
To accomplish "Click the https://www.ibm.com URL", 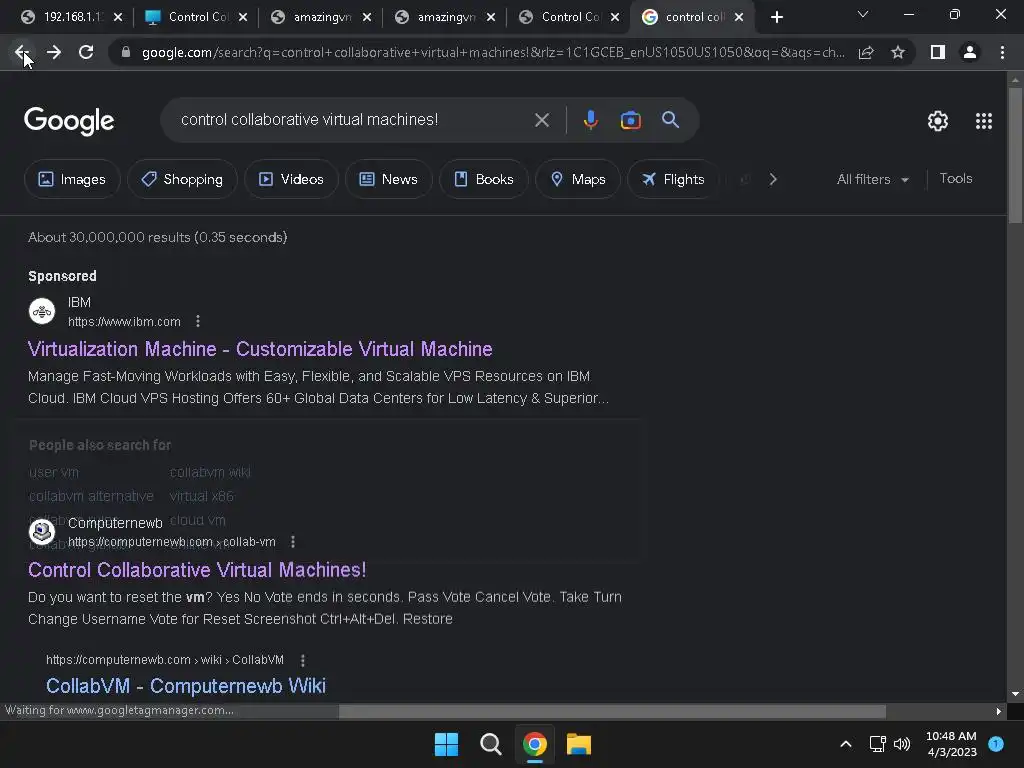I will (x=124, y=321).
